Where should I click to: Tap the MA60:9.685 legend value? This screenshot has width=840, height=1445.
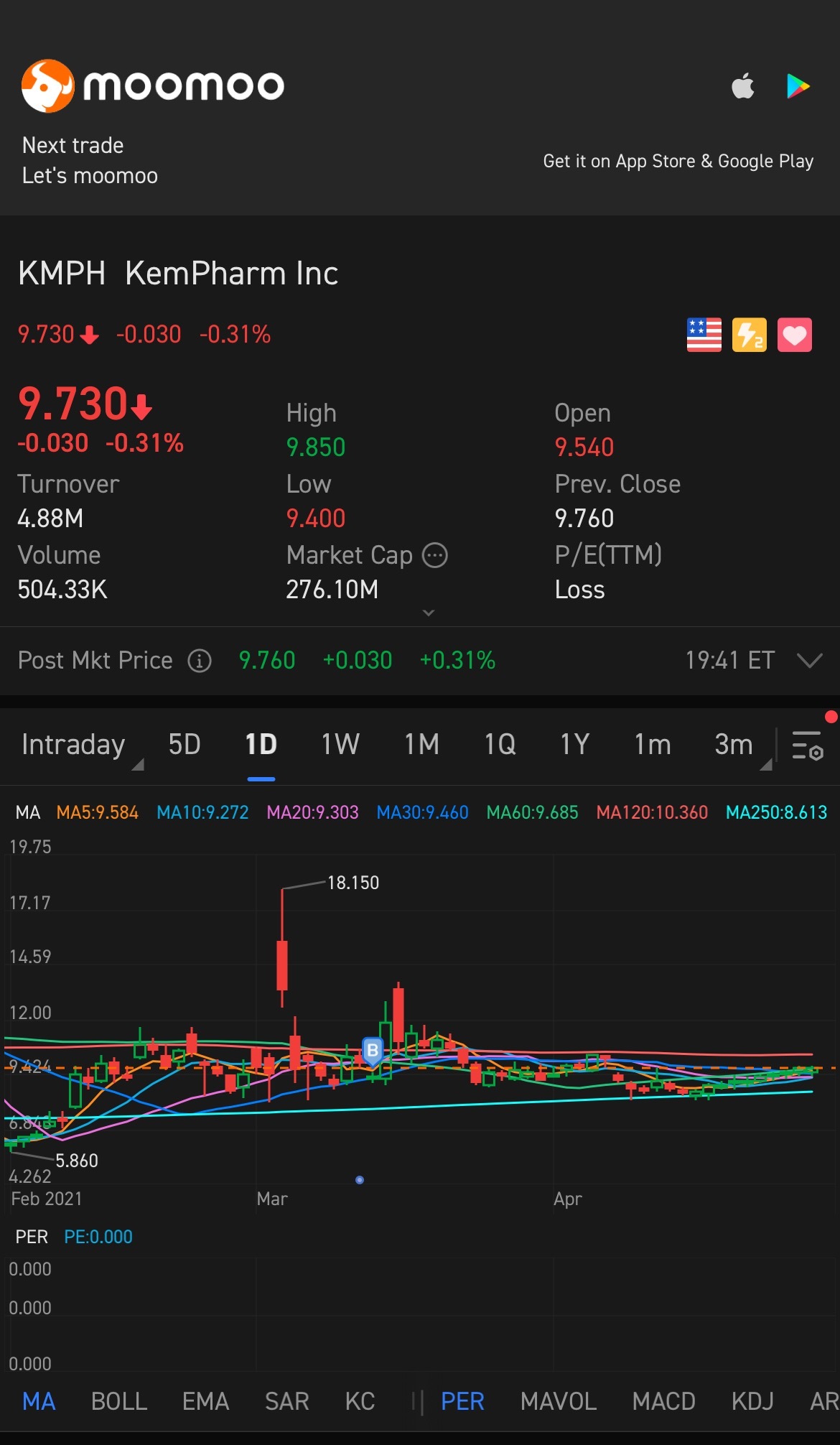[x=532, y=812]
